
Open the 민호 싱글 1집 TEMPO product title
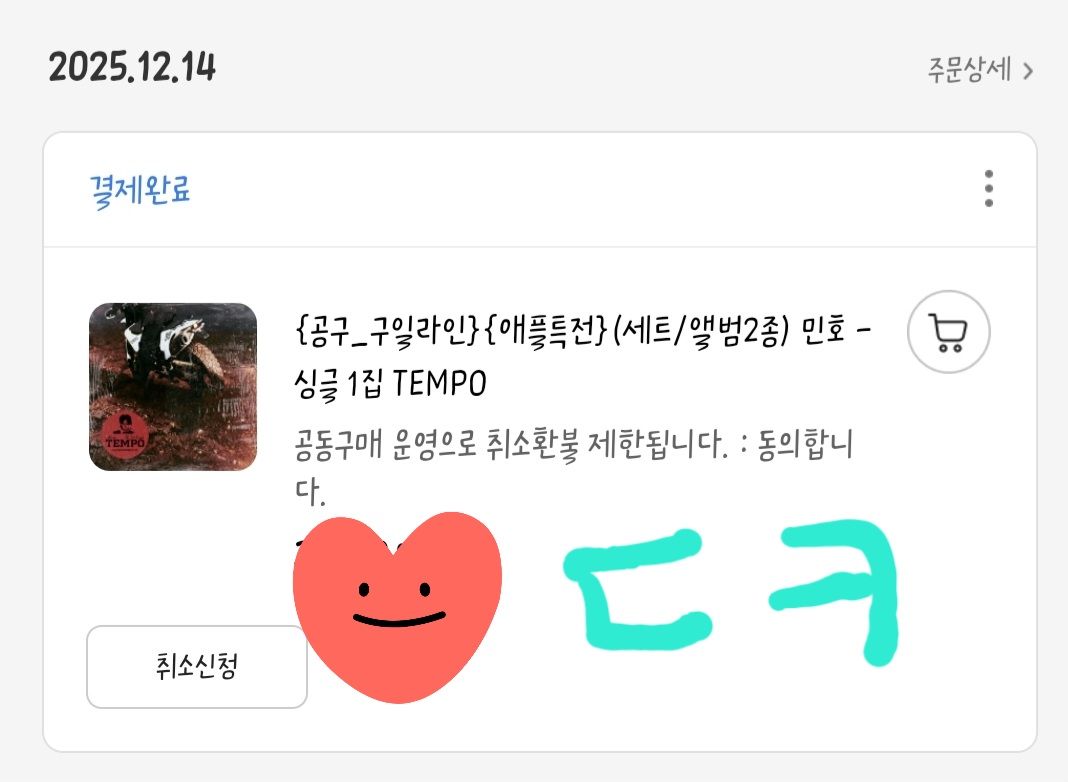[582, 357]
